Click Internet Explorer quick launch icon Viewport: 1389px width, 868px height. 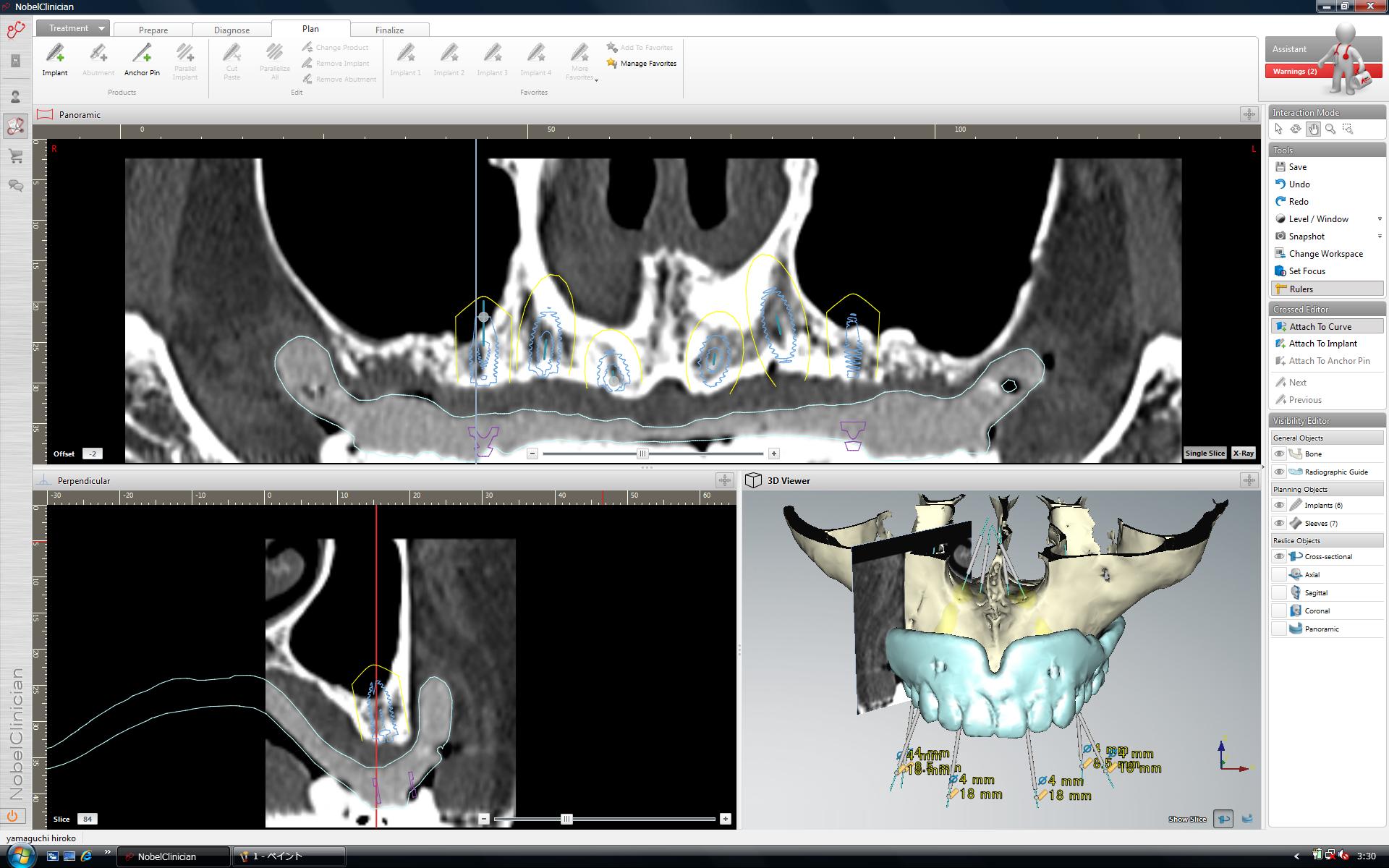point(87,856)
